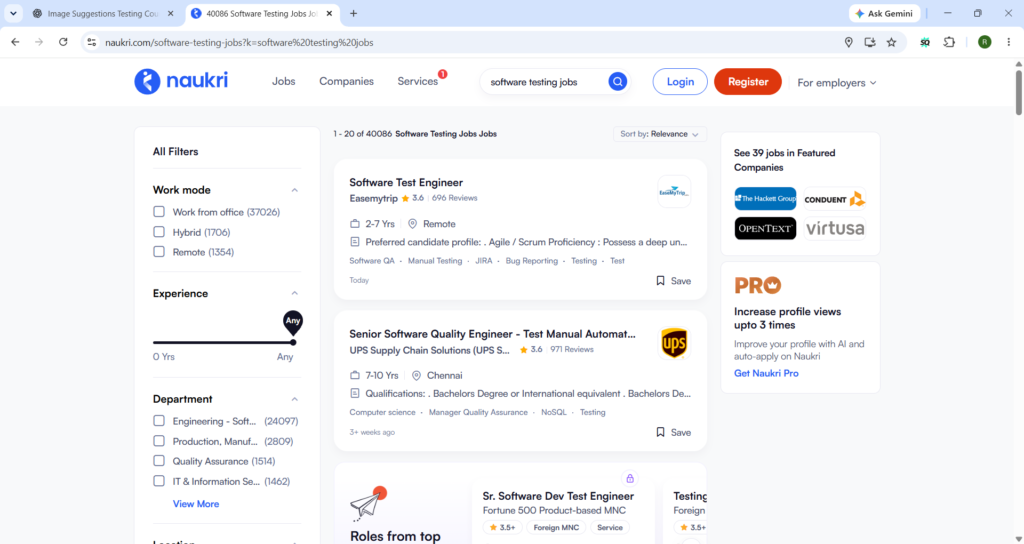1024x544 pixels.
Task: View site information icon in address bar
Action: coord(92,42)
